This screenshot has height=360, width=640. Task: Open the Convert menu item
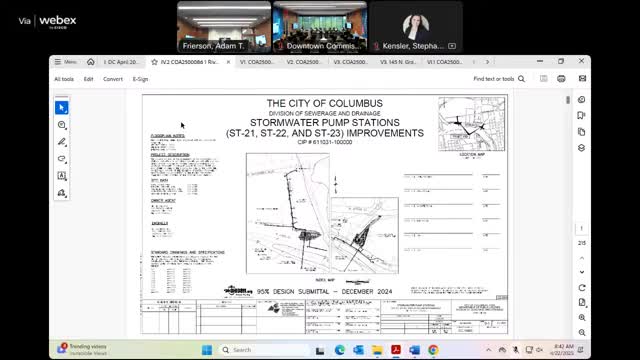coord(113,79)
